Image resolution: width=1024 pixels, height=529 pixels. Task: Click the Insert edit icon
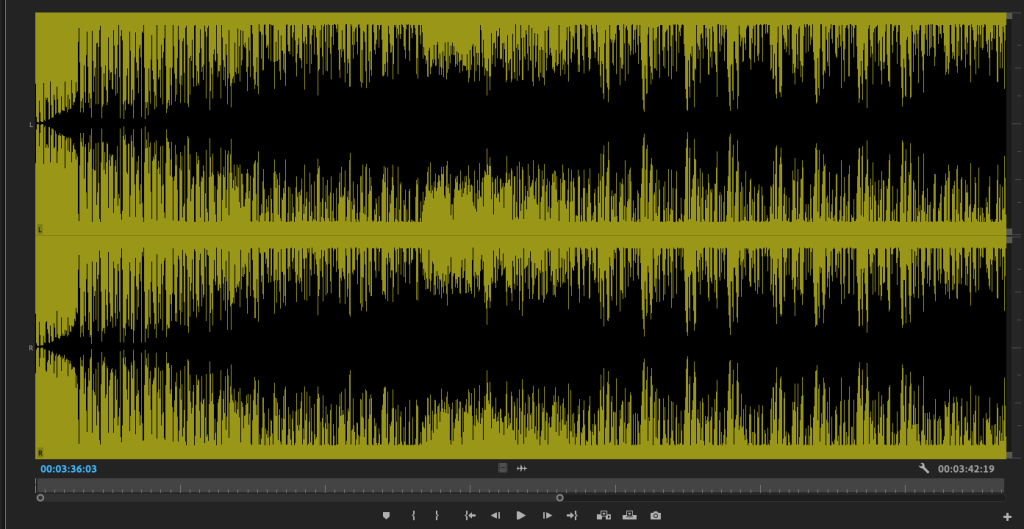(x=603, y=515)
